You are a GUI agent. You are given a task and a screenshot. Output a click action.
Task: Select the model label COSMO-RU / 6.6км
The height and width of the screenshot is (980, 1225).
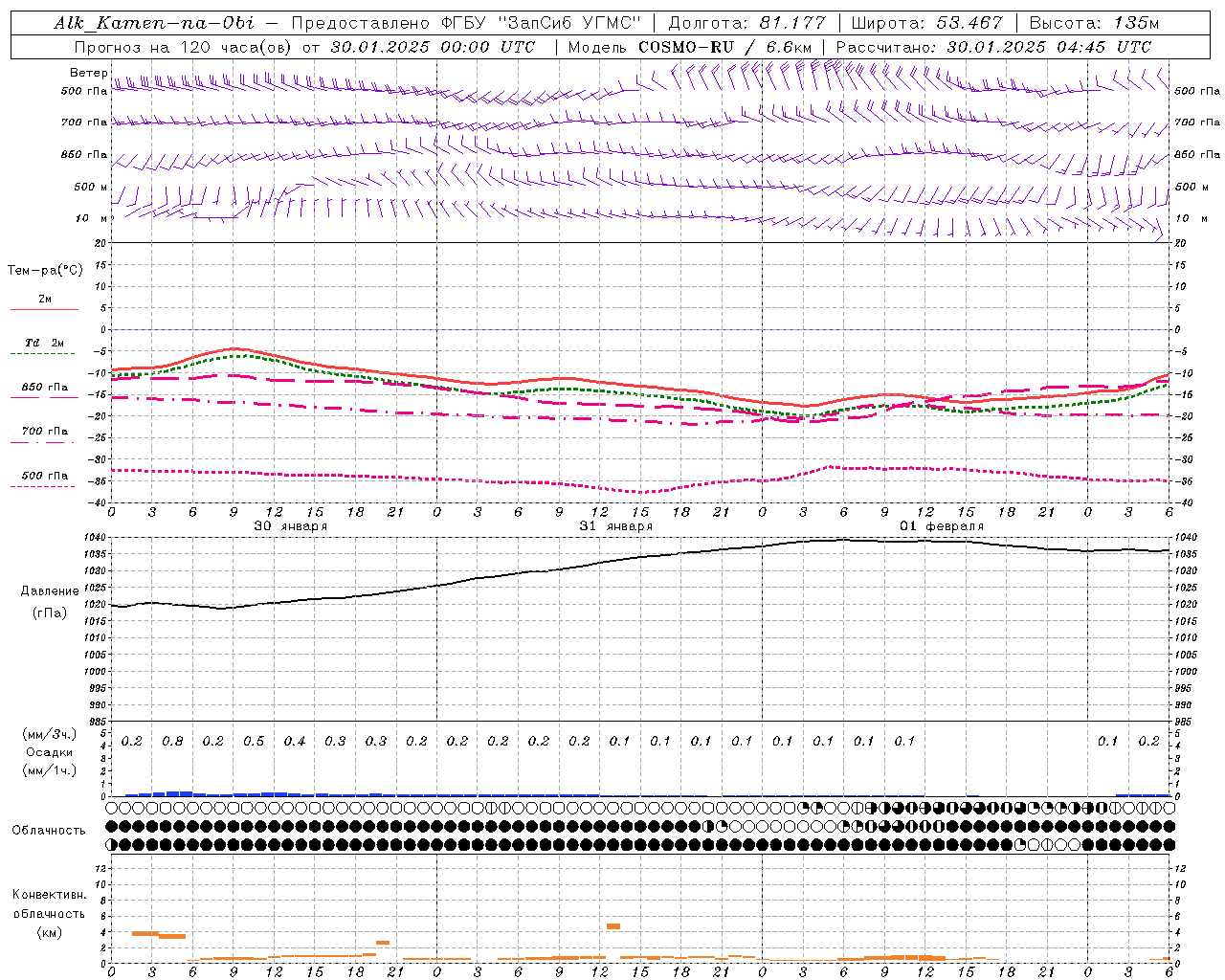click(724, 47)
